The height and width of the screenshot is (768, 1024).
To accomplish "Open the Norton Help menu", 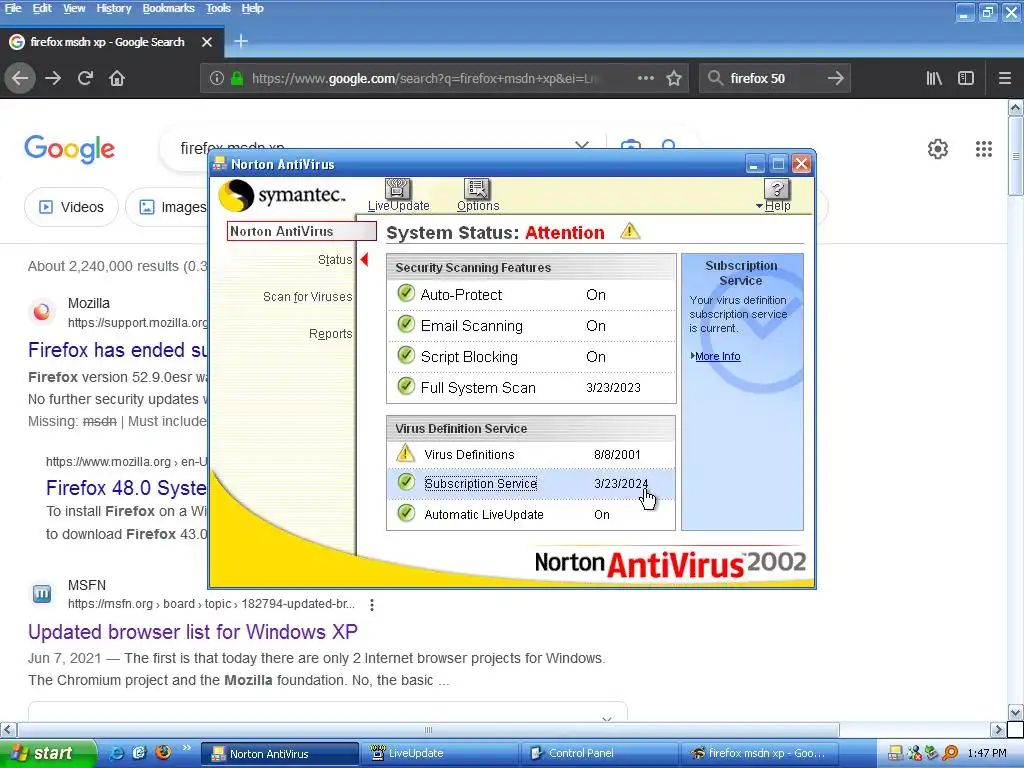I will [x=775, y=195].
